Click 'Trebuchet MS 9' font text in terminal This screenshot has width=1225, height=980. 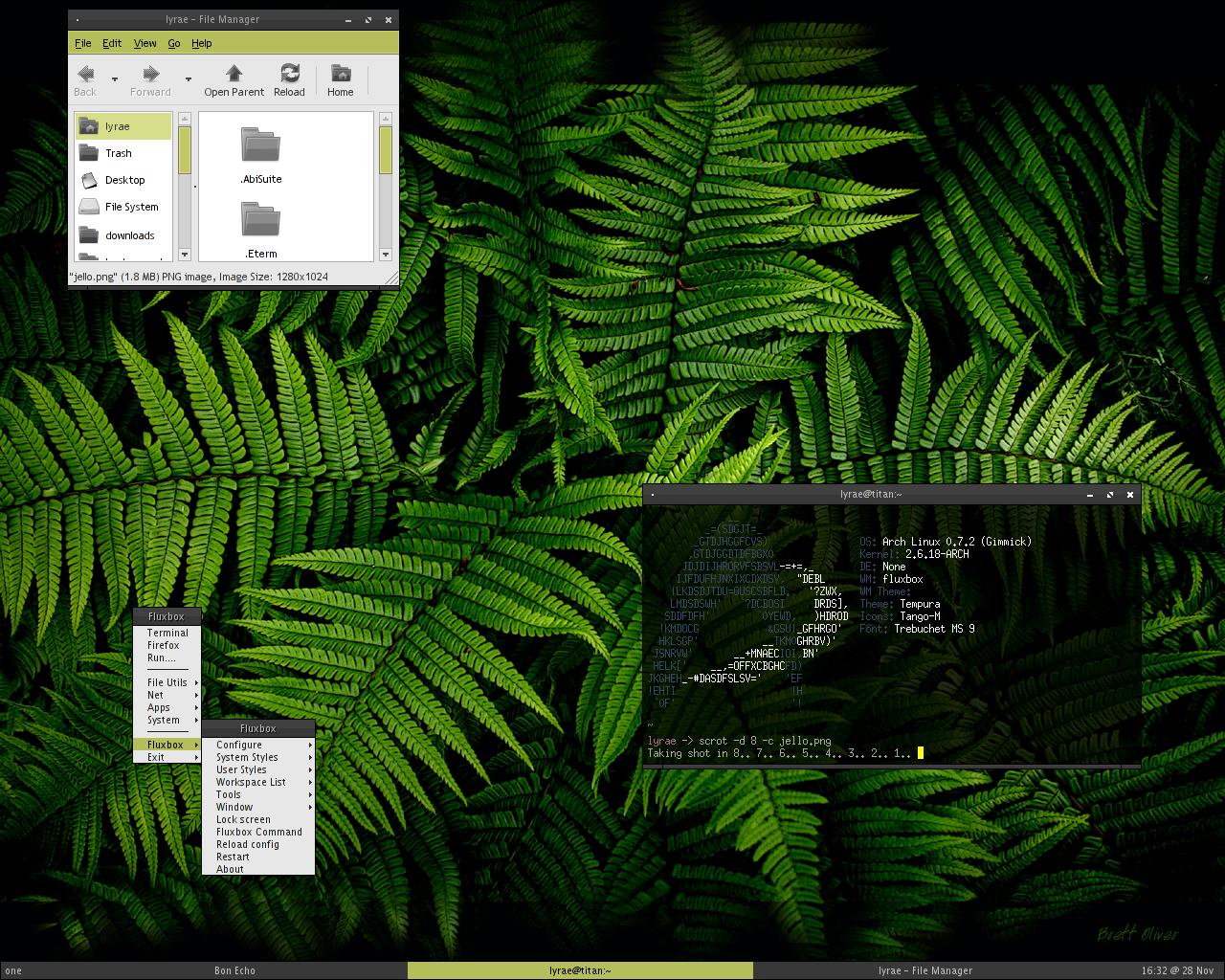point(934,629)
